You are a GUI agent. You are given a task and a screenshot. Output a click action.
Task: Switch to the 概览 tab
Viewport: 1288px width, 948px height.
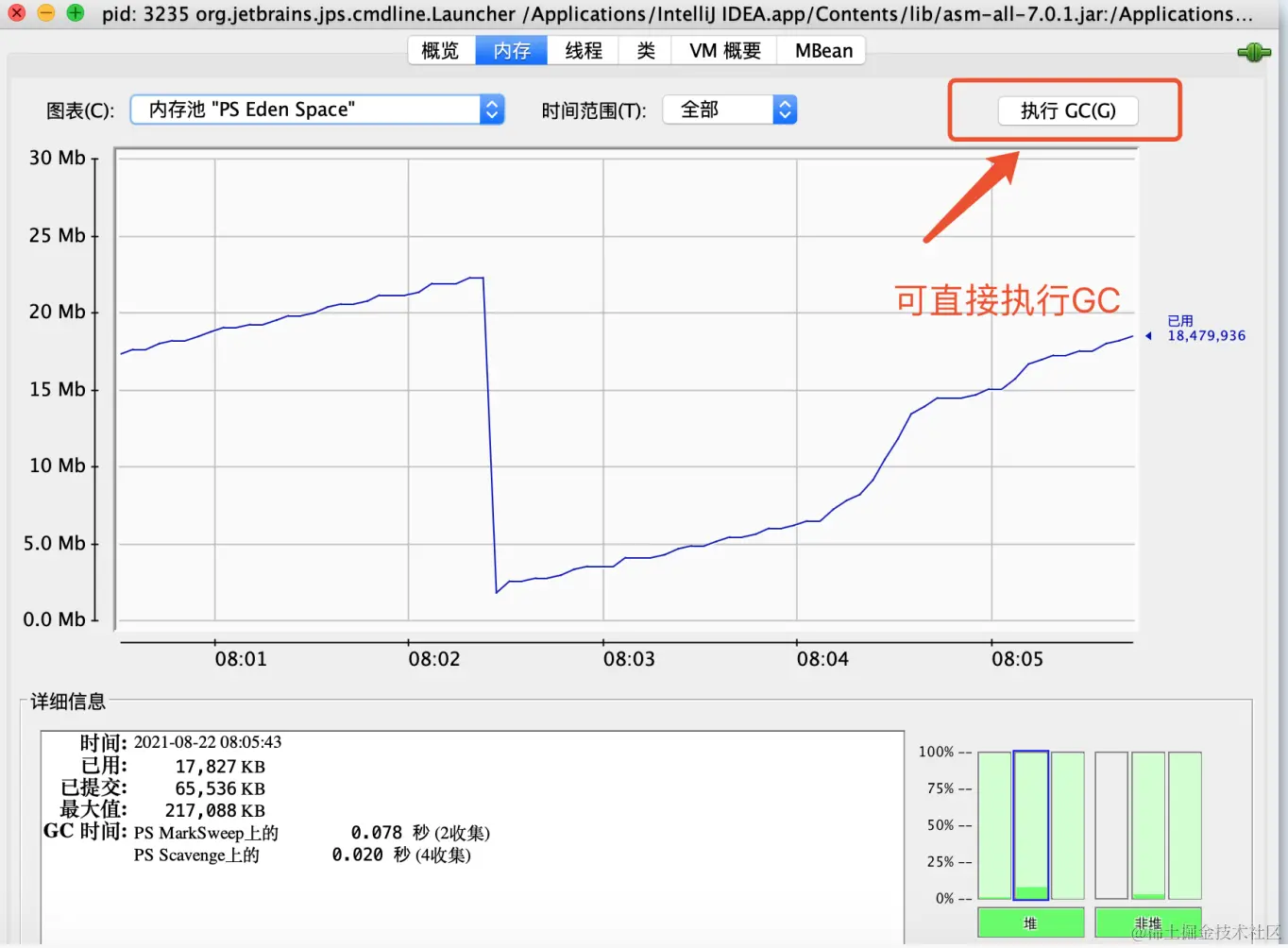[x=441, y=51]
